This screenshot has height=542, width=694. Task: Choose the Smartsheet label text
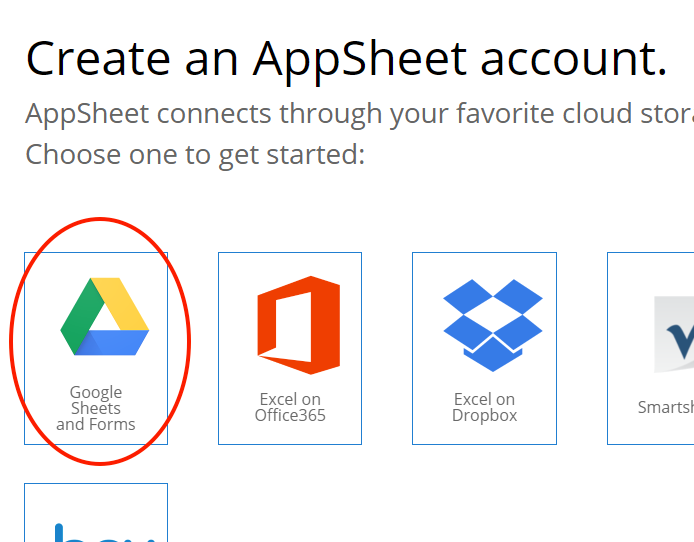(x=666, y=407)
